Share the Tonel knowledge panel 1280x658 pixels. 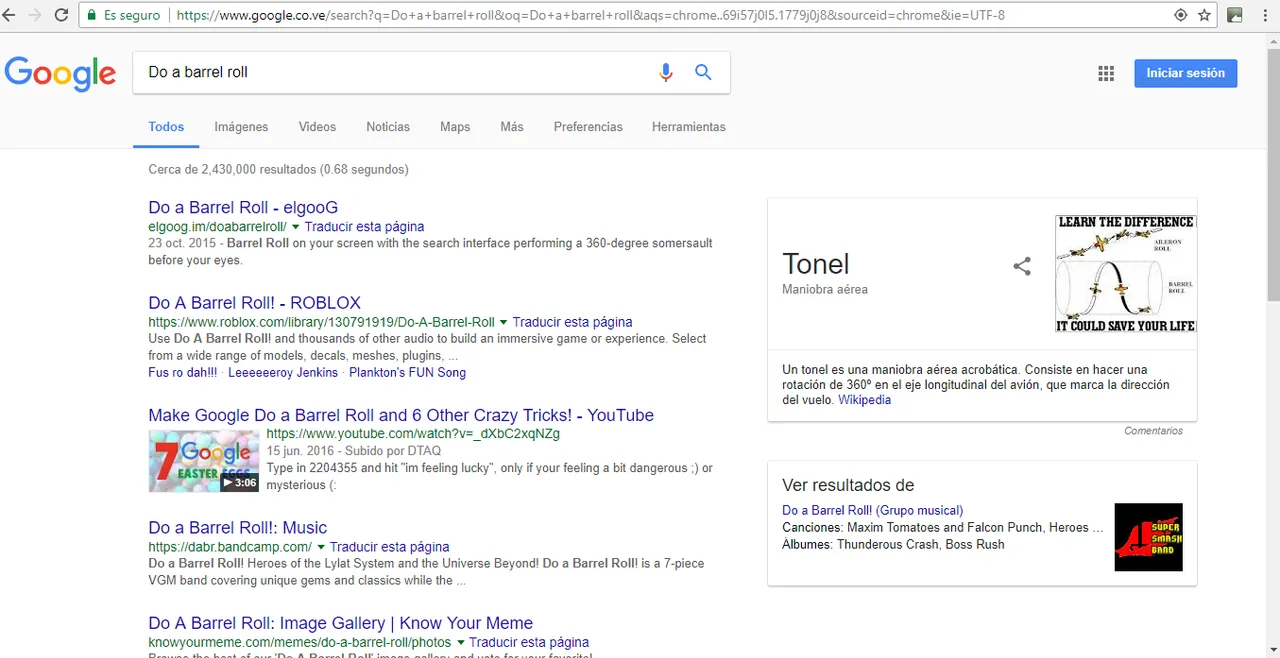(x=1022, y=267)
